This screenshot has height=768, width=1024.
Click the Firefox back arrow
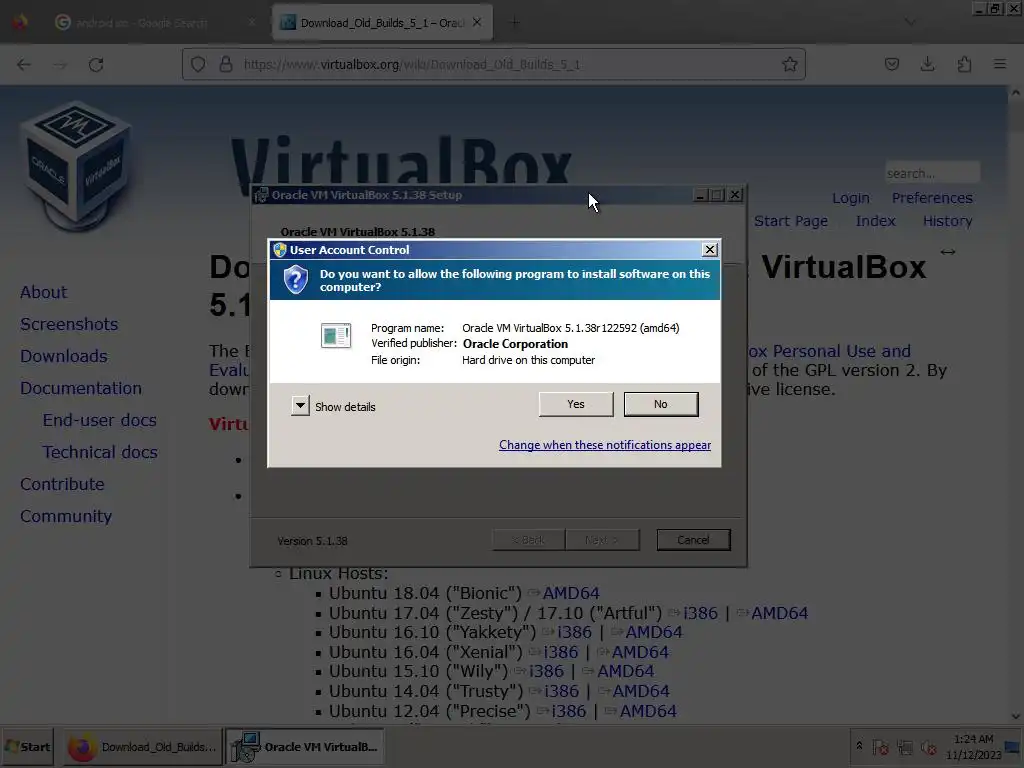click(24, 65)
